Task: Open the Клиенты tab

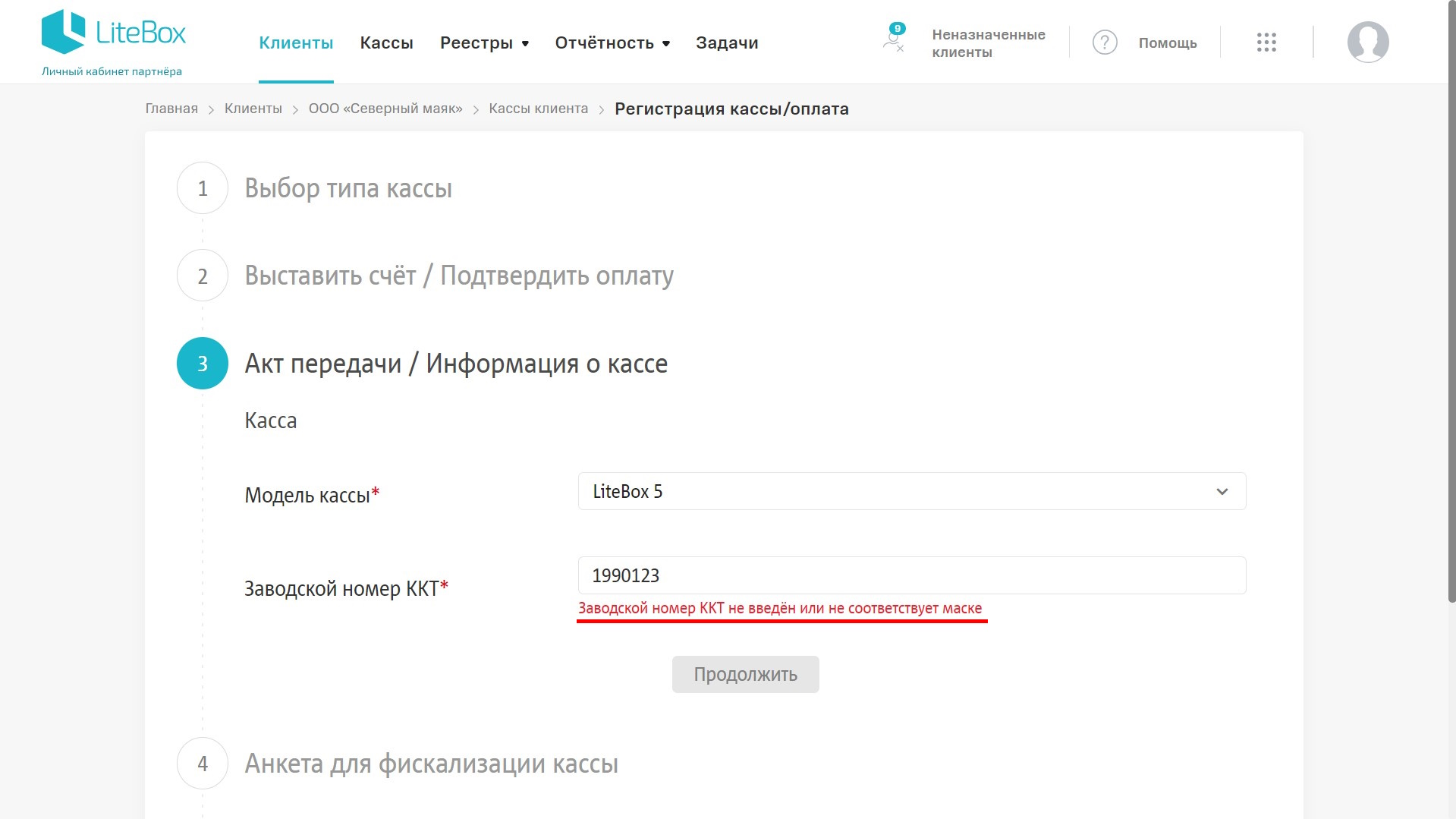Action: [296, 43]
